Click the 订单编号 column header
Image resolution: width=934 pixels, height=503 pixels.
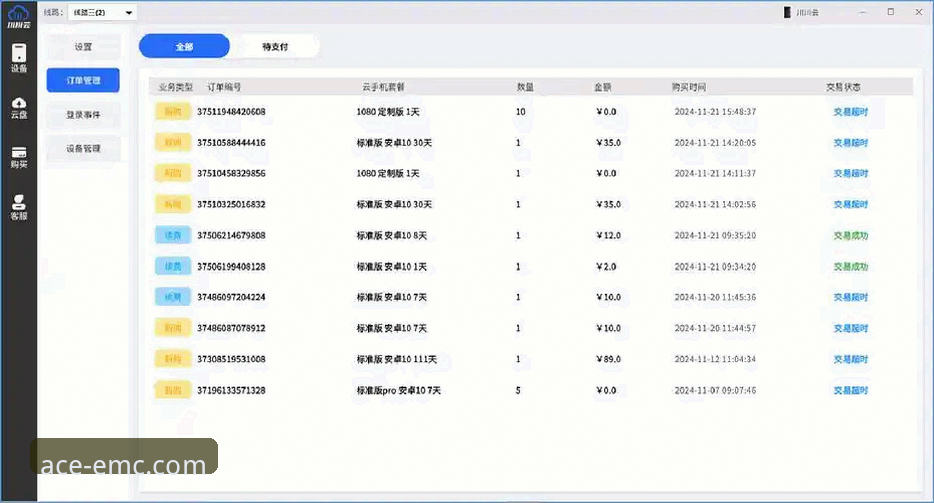224,87
